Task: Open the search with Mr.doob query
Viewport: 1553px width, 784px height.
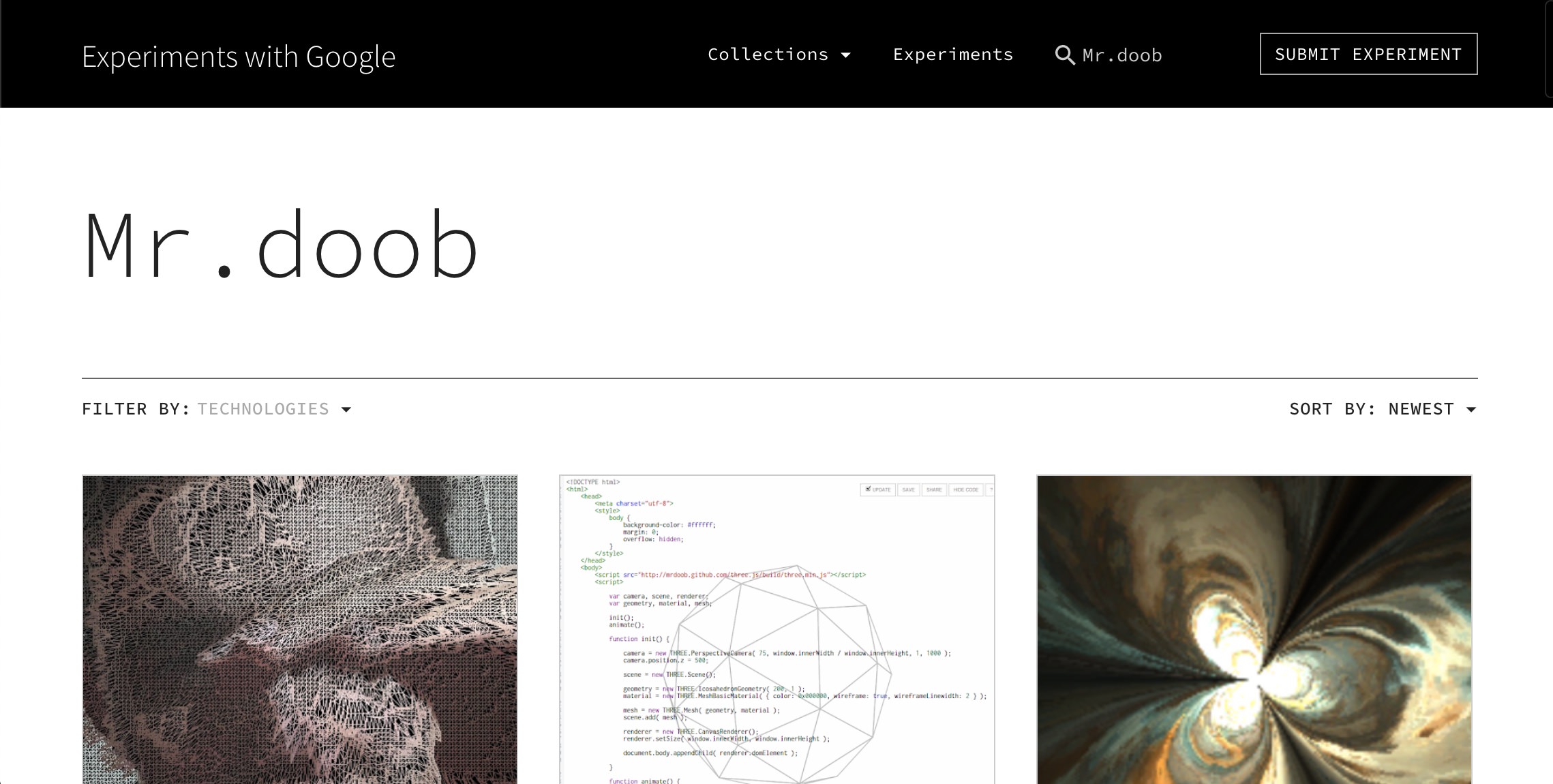Action: (1107, 55)
